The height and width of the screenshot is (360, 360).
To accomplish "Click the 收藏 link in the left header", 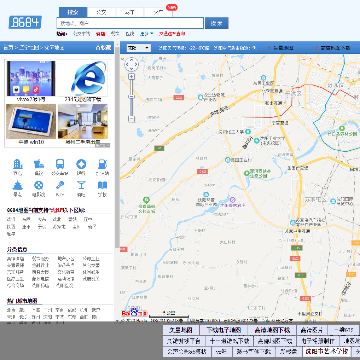I will click(x=103, y=48).
